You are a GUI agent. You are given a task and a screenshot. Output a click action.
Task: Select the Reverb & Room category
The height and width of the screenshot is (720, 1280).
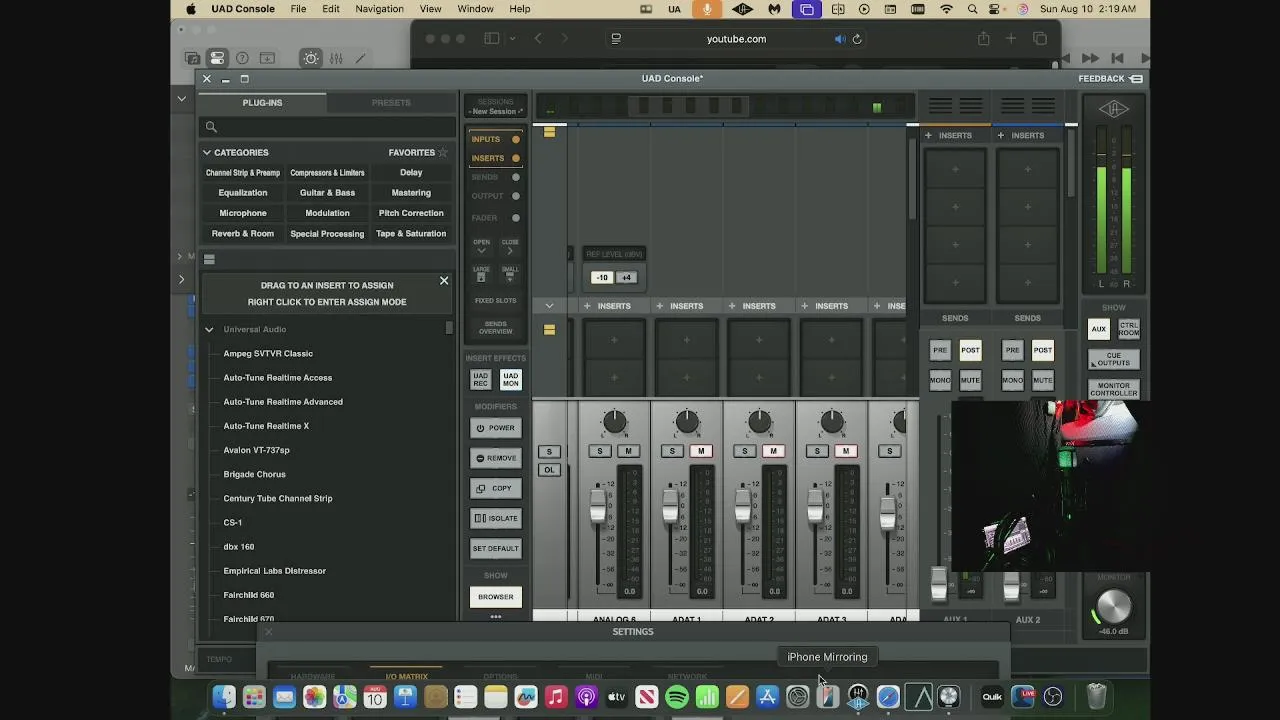[243, 234]
